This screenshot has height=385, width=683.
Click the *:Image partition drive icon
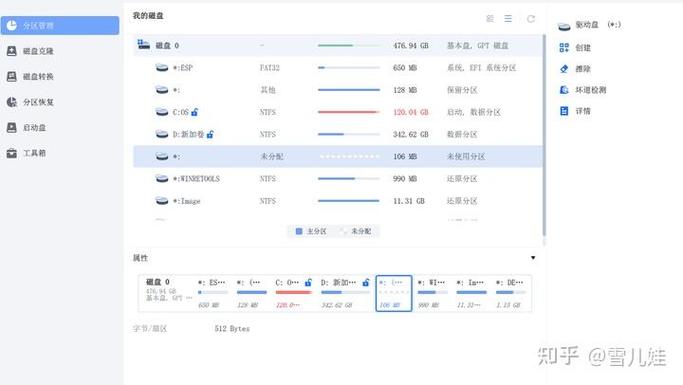pos(162,201)
